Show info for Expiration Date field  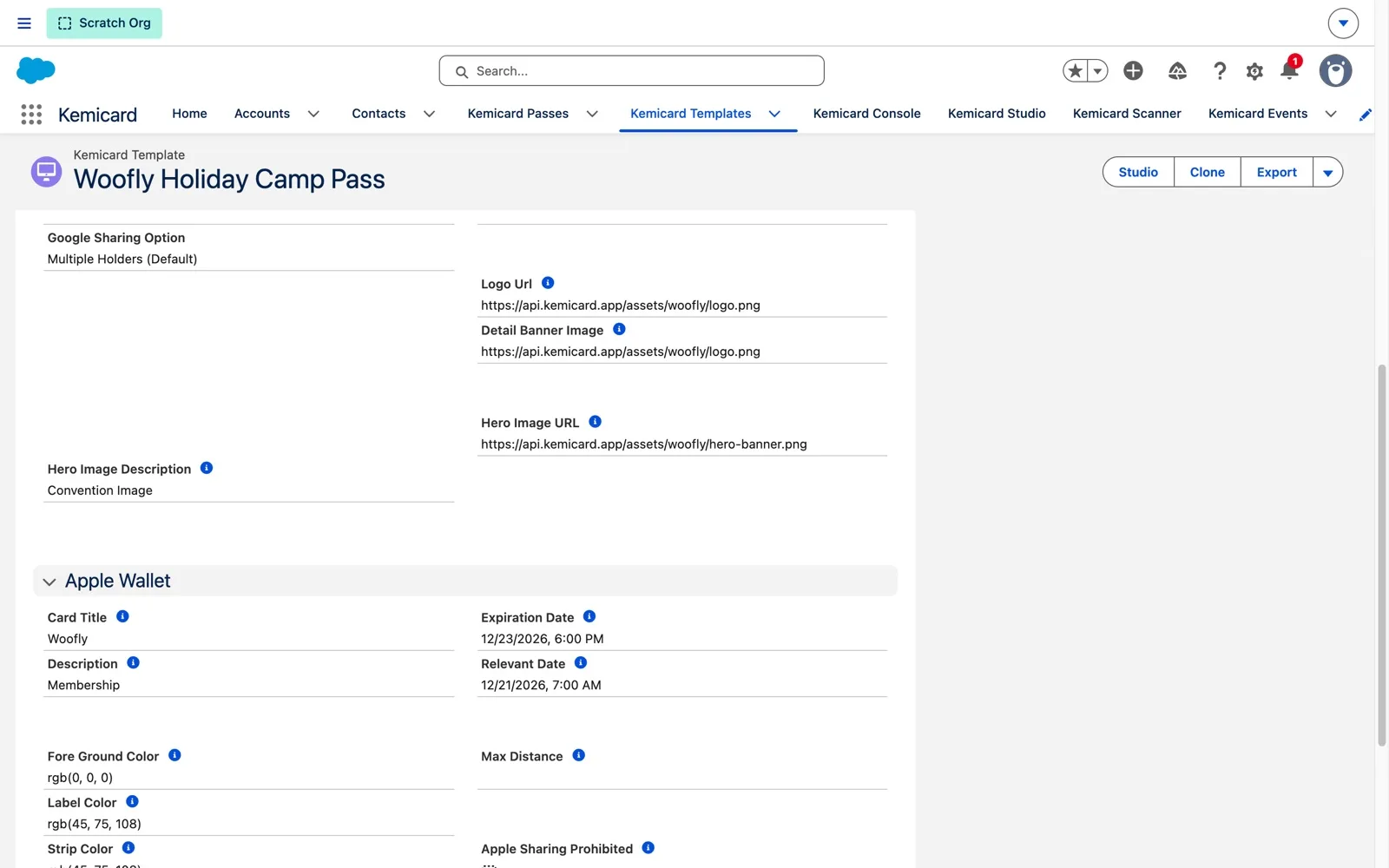point(589,616)
